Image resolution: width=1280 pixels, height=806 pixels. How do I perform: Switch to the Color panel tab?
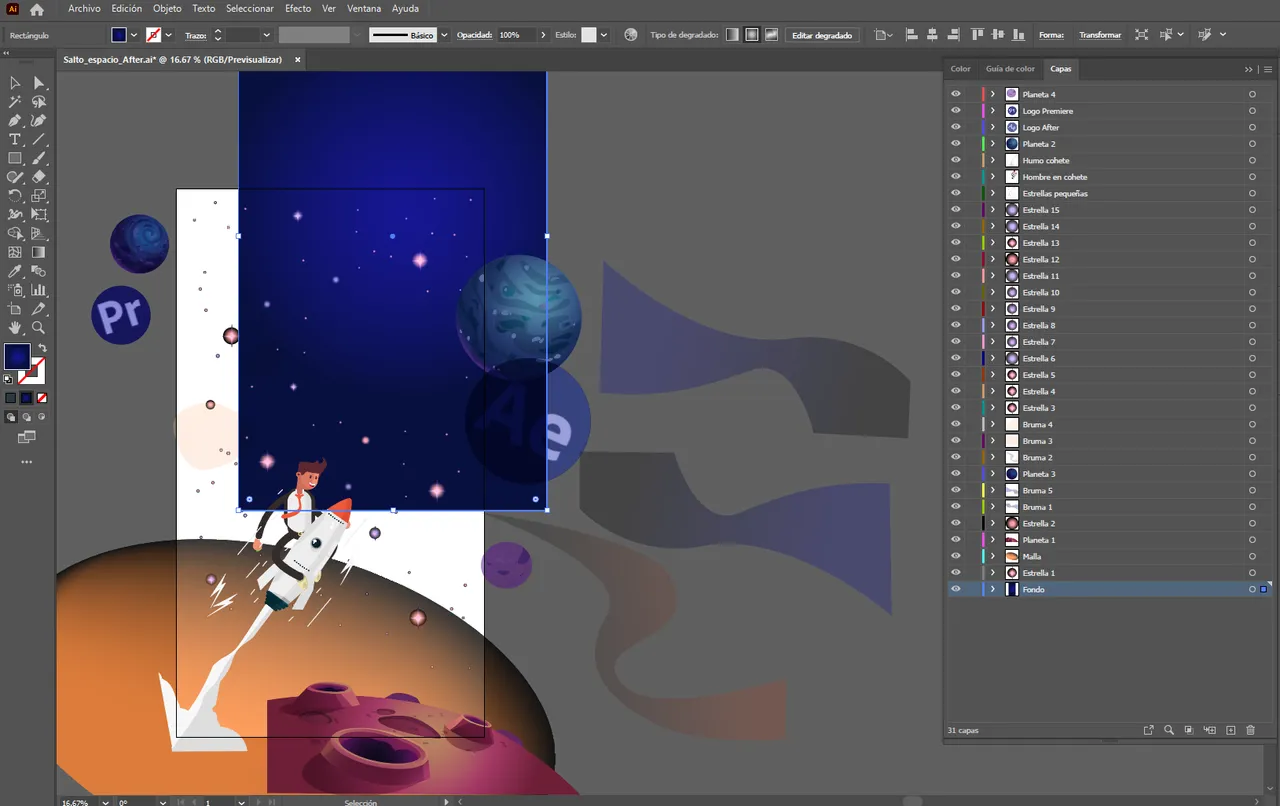click(x=960, y=69)
